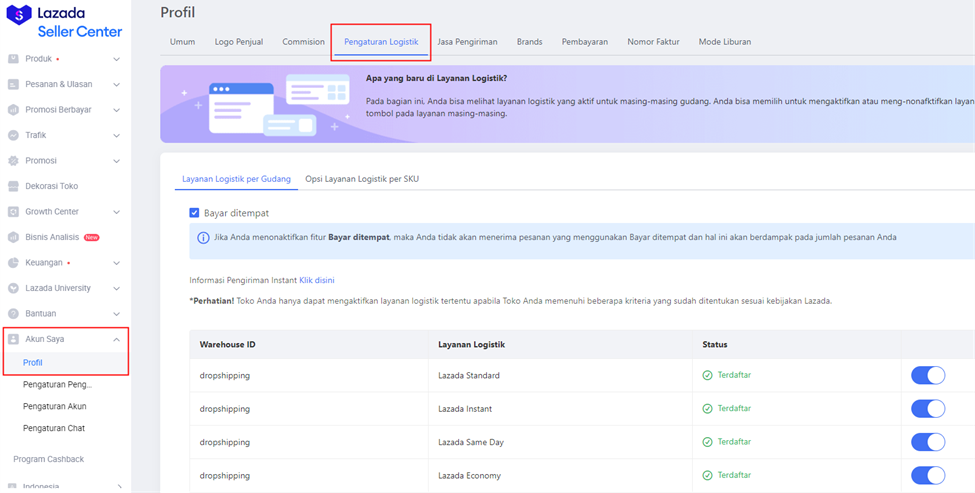Screen dimensions: 975x493
Task: Open Dekorasi Toko menu item
Action: [52, 187]
